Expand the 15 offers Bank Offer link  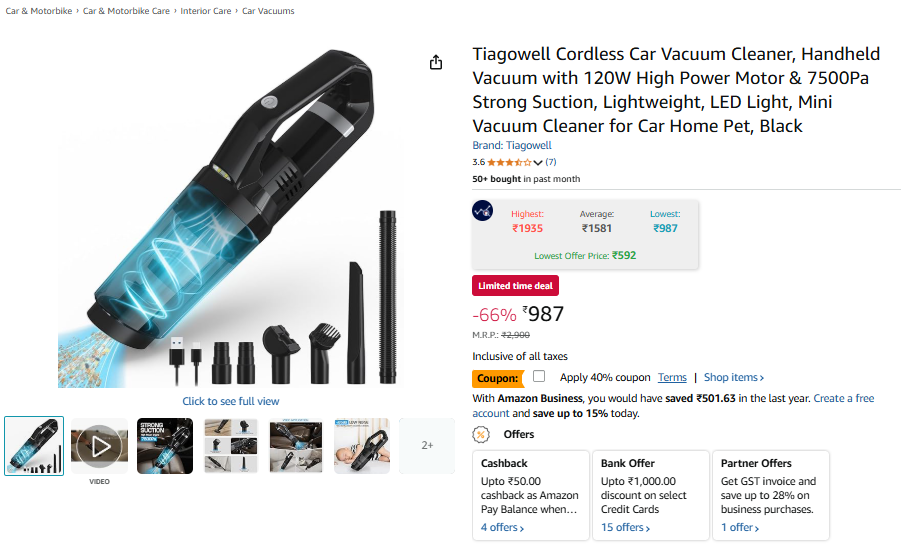point(625,528)
